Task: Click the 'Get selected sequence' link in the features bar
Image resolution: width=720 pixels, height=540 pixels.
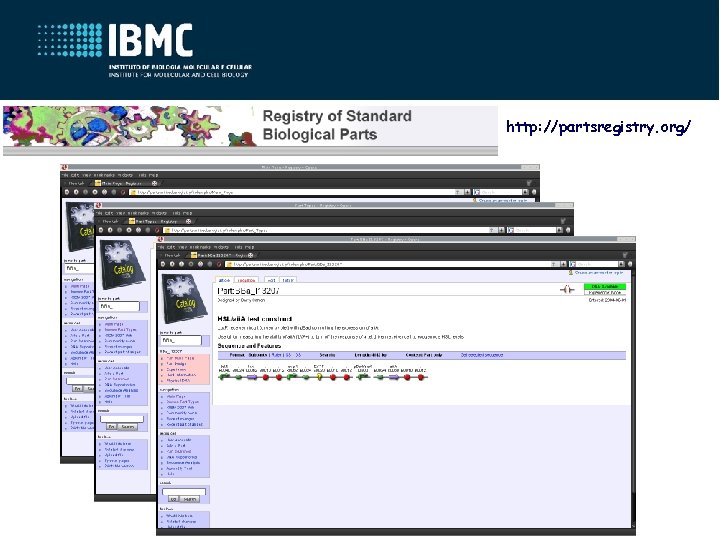Action: coord(482,355)
